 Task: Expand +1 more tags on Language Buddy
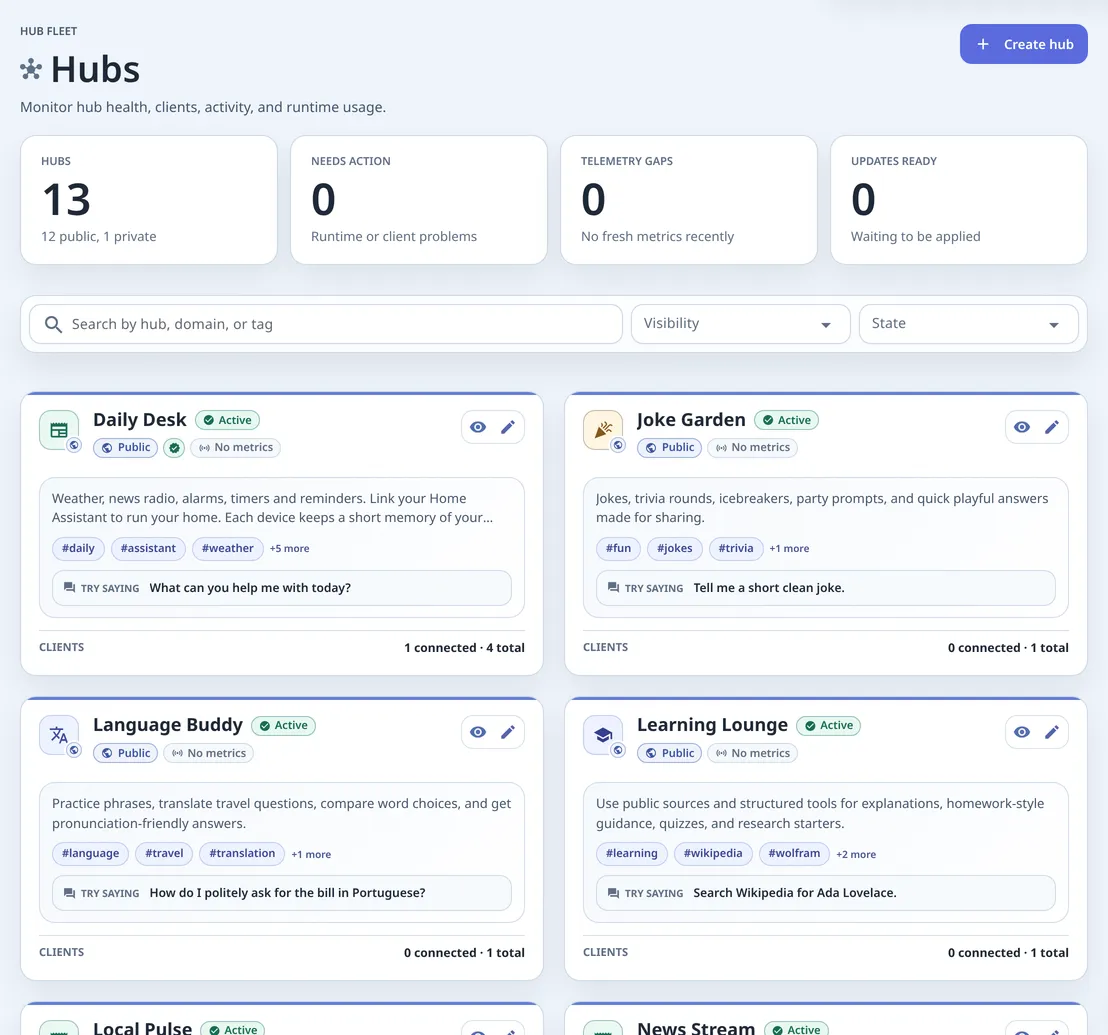(x=312, y=854)
